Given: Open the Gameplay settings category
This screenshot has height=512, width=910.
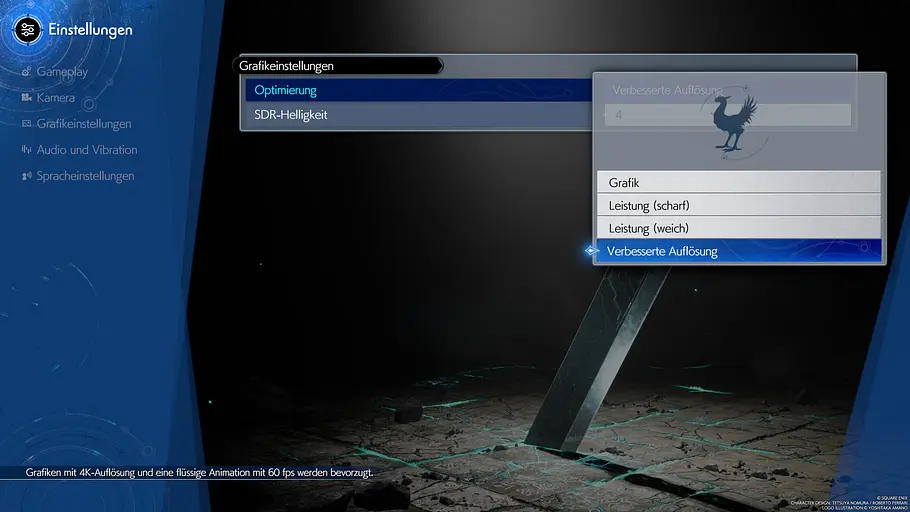Looking at the screenshot, I should click(62, 72).
